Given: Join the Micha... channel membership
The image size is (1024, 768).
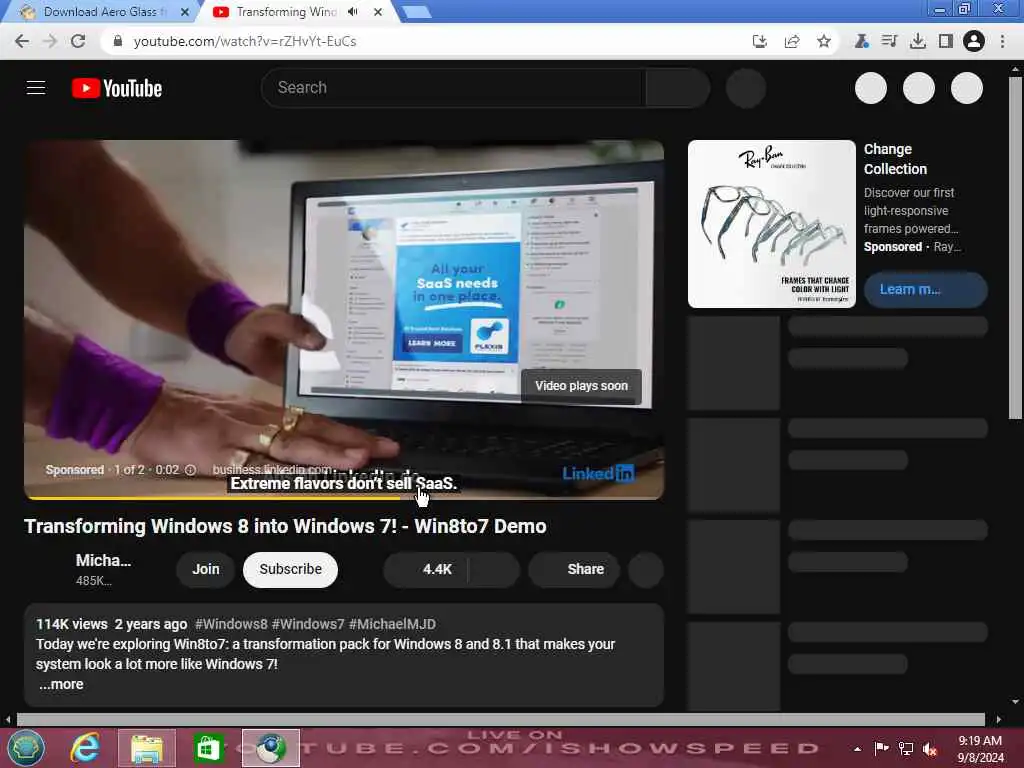Looking at the screenshot, I should tap(206, 569).
